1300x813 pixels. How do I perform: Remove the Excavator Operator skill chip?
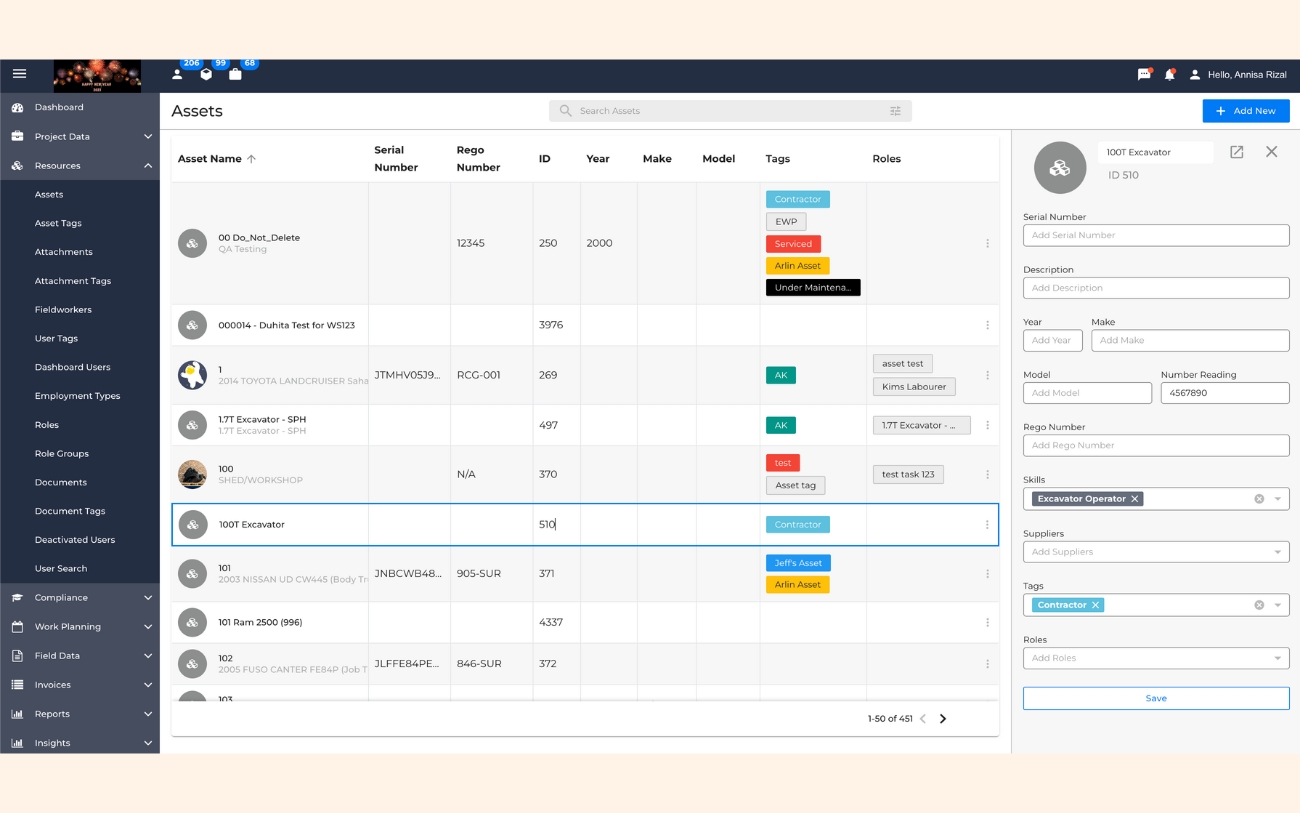tap(1135, 499)
